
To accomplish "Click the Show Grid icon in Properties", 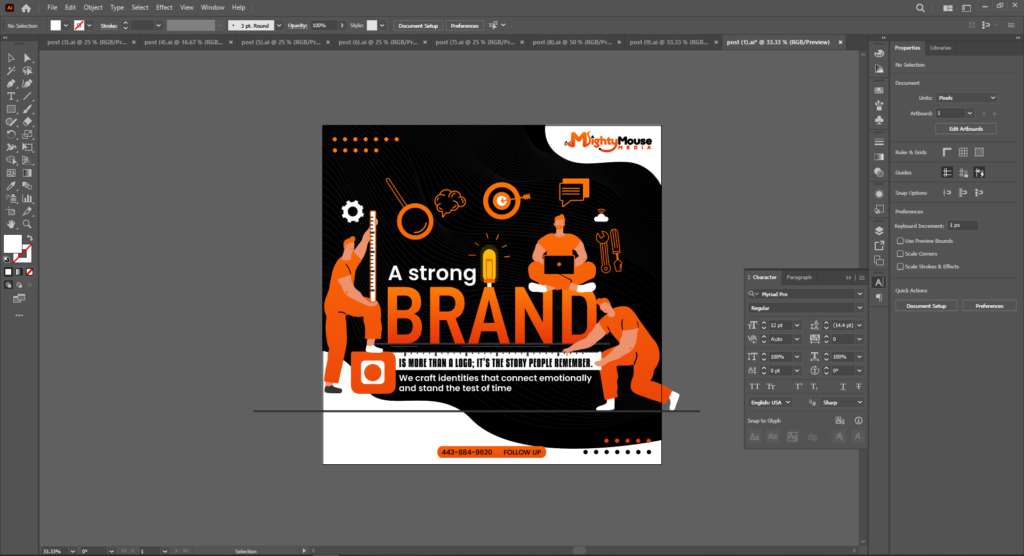I will pos(963,152).
